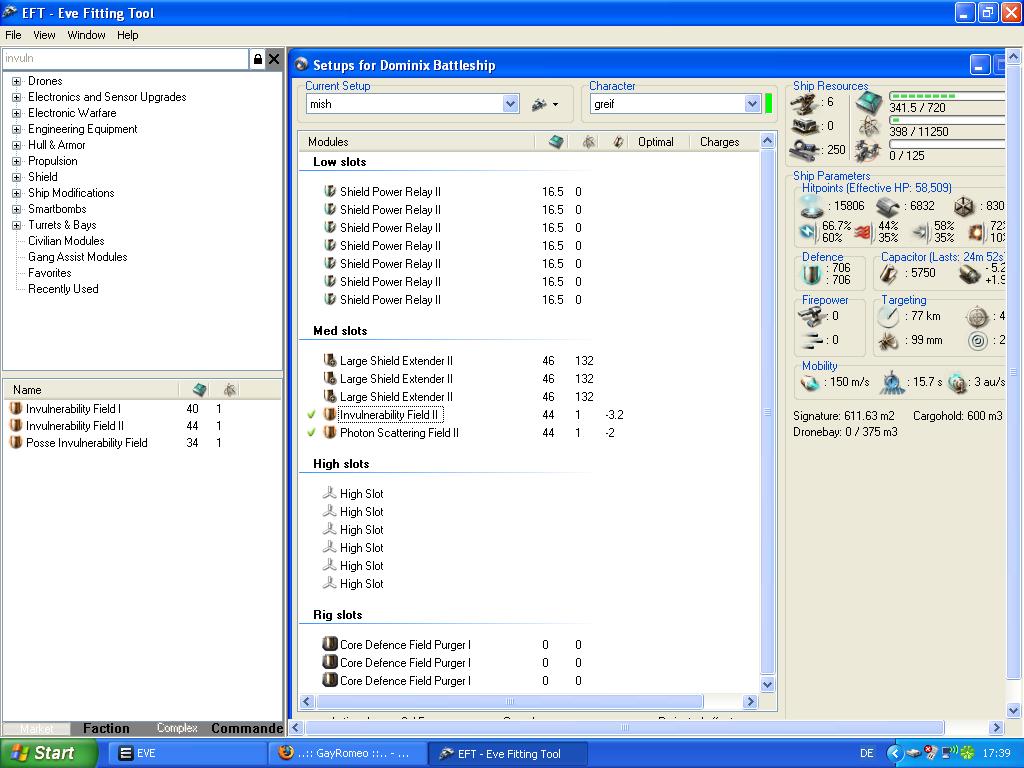The width and height of the screenshot is (1024, 768).
Task: Click the Optimal column header
Action: pos(656,142)
